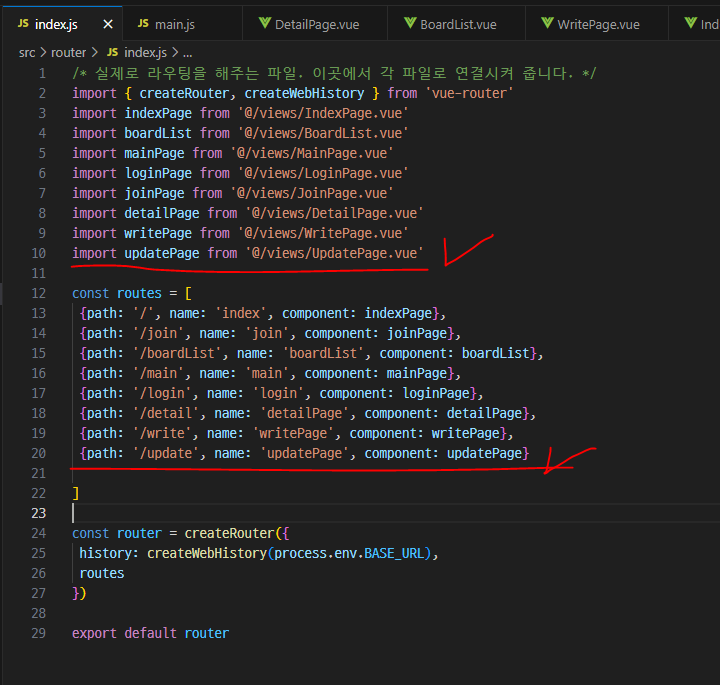The height and width of the screenshot is (685, 720).
Task: Click the JS icon on index.js tab
Action: coord(23,23)
